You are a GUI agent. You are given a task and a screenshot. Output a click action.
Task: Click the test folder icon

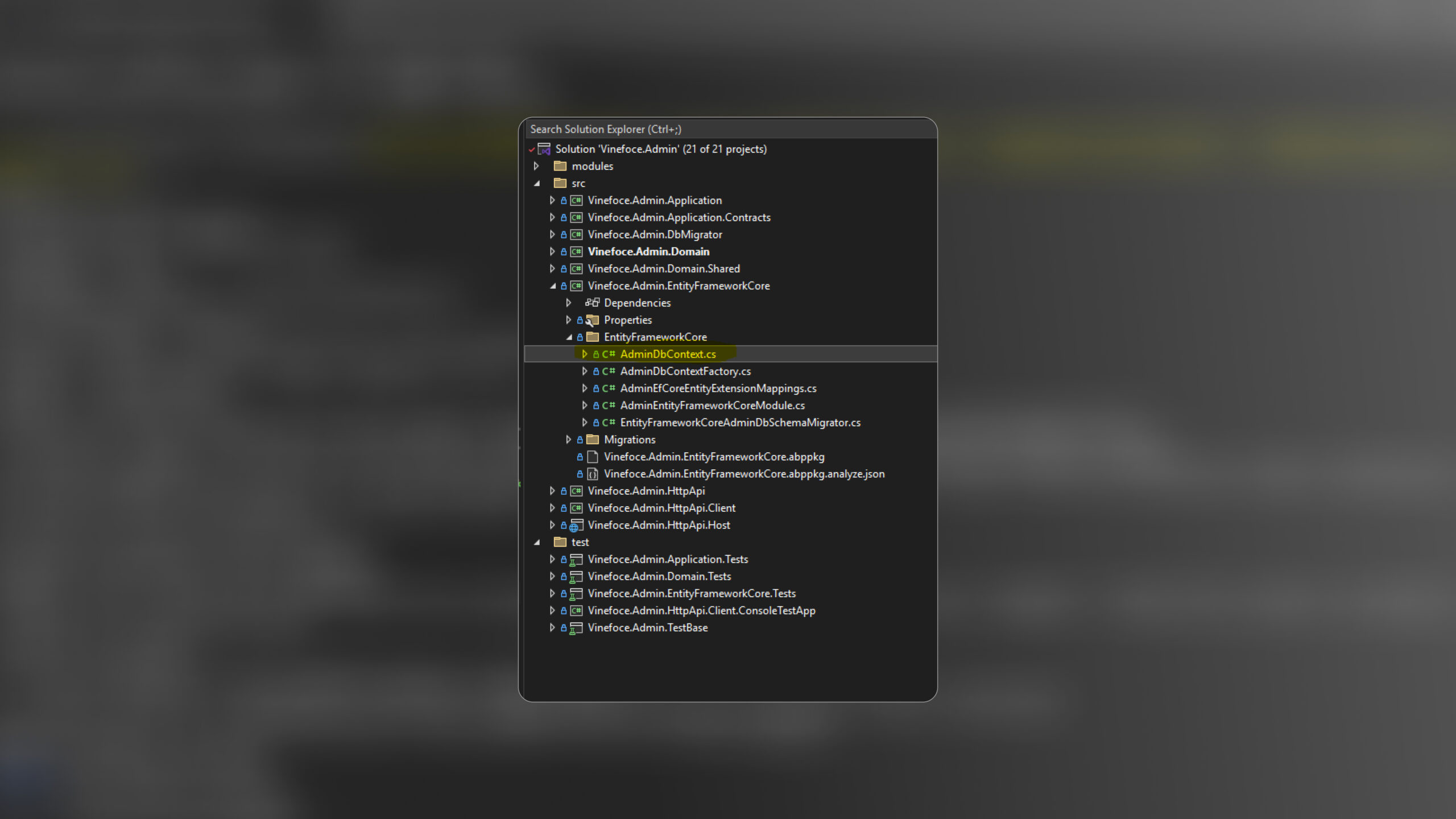560,542
